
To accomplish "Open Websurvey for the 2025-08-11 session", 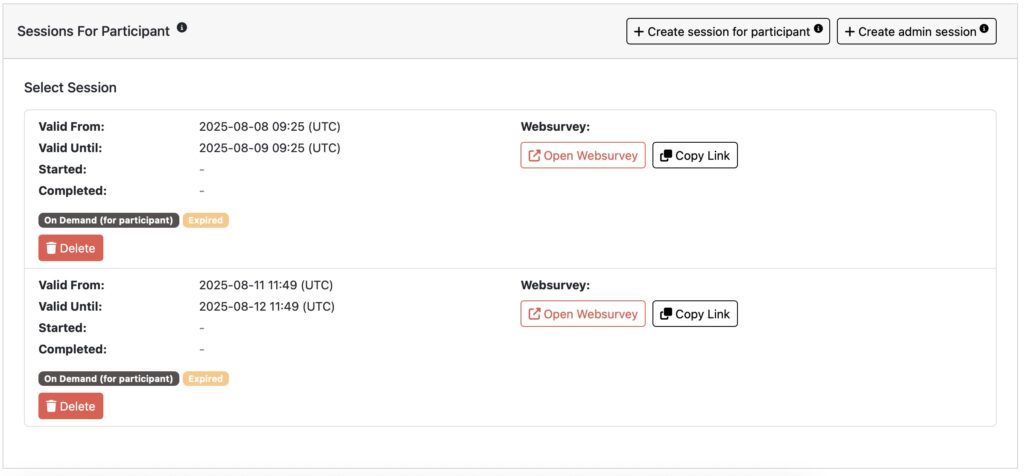I will point(583,314).
